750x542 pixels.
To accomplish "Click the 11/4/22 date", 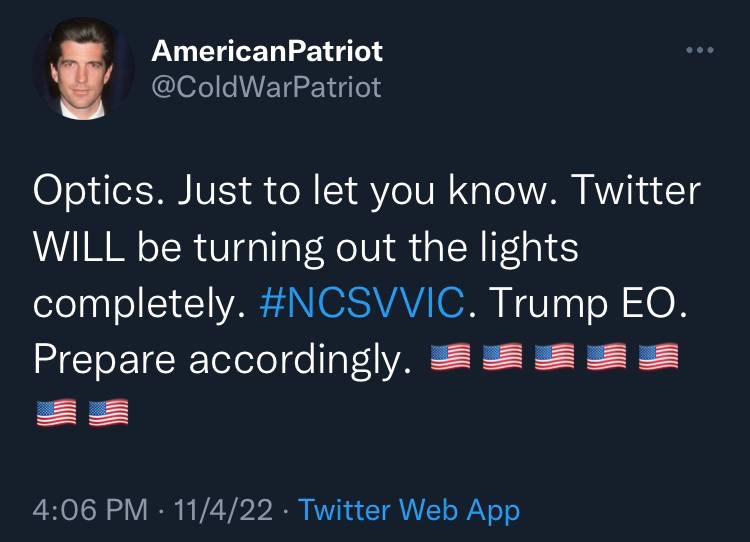I will [x=223, y=509].
